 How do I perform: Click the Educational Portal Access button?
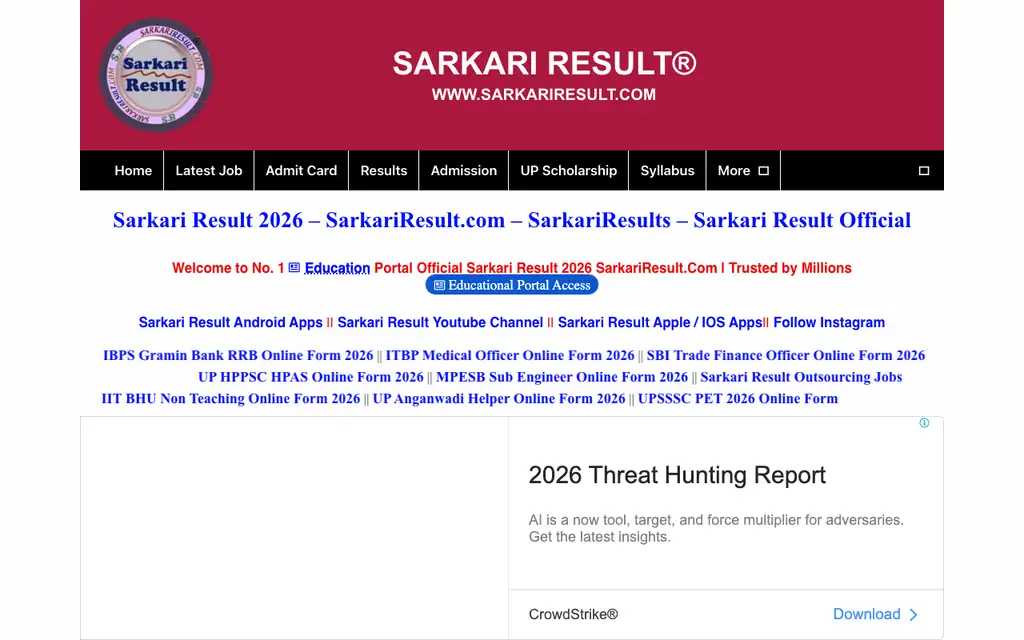click(x=512, y=285)
